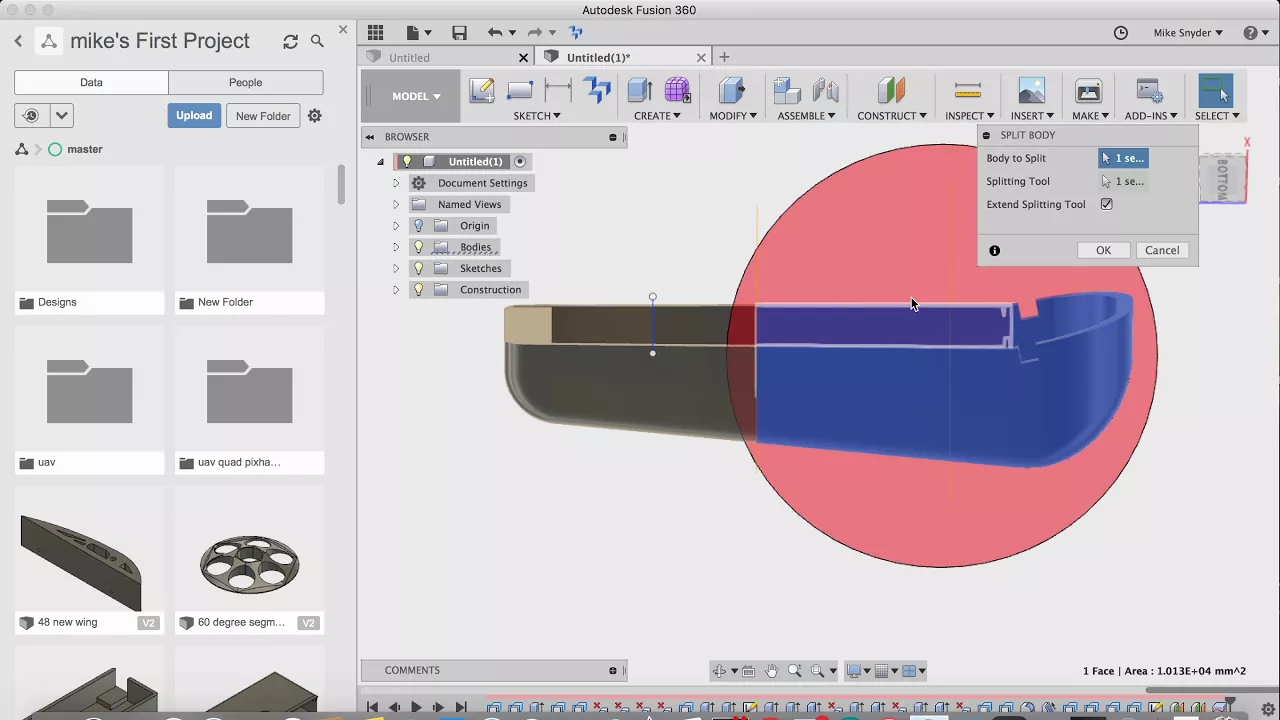Open the SKETCH menu
The image size is (1280, 720).
click(x=536, y=116)
